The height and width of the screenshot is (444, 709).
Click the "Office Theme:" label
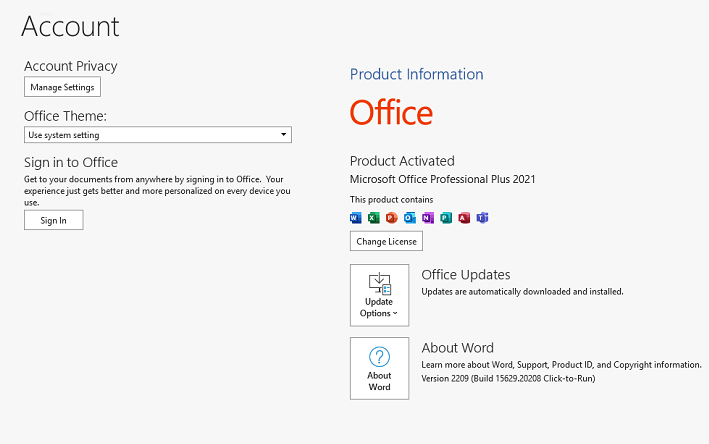(x=65, y=116)
